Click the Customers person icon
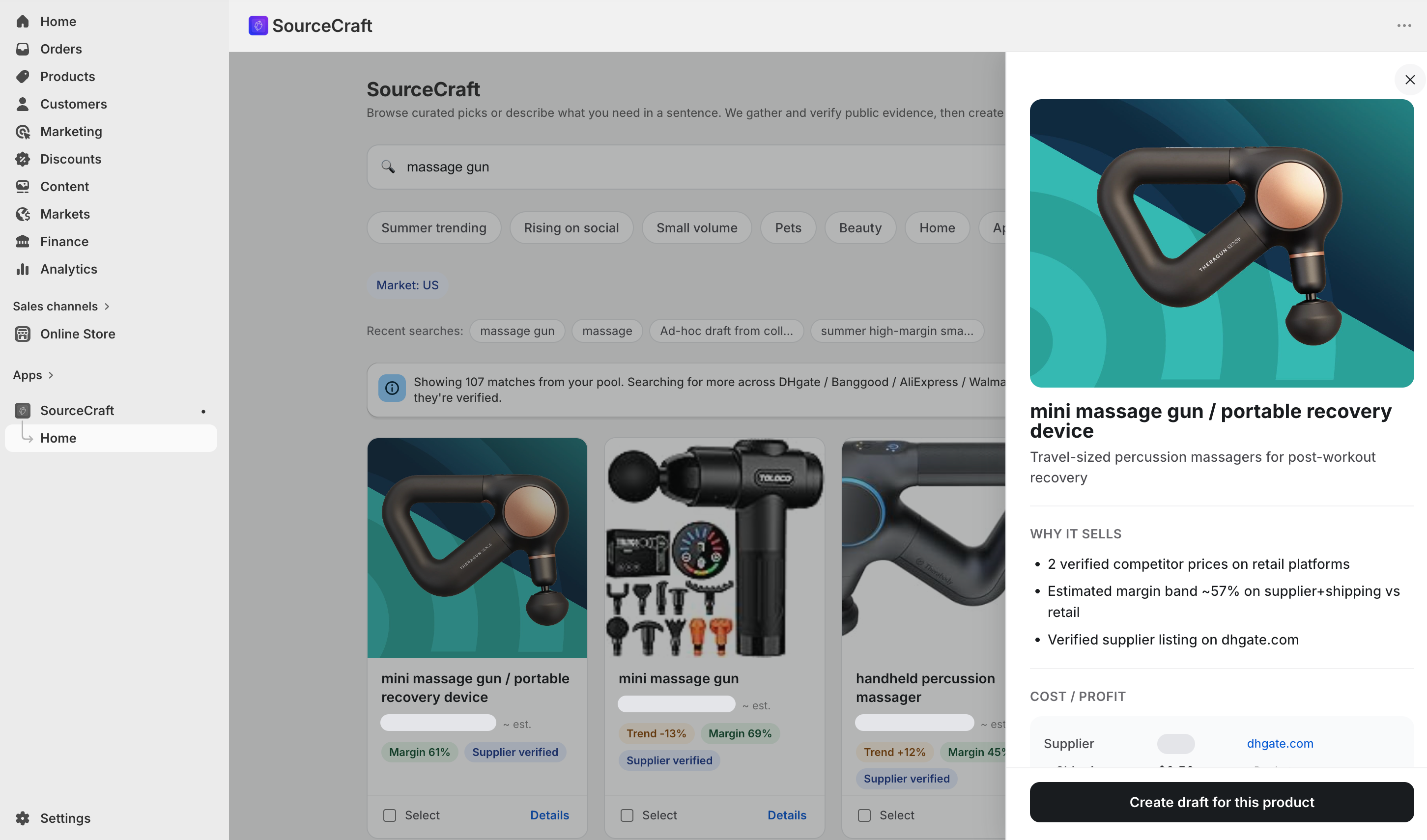Image resolution: width=1427 pixels, height=840 pixels. pos(23,104)
